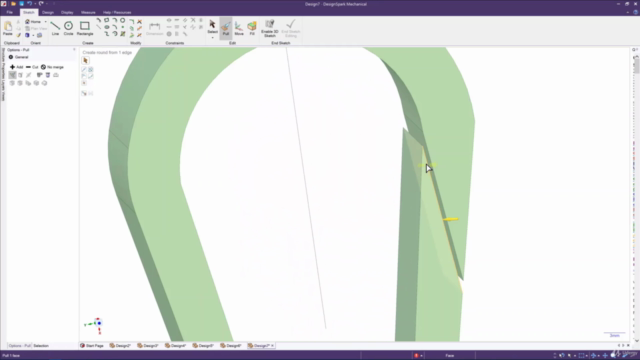640x360 pixels.
Task: Select the Line sketch tool
Action: tap(55, 28)
